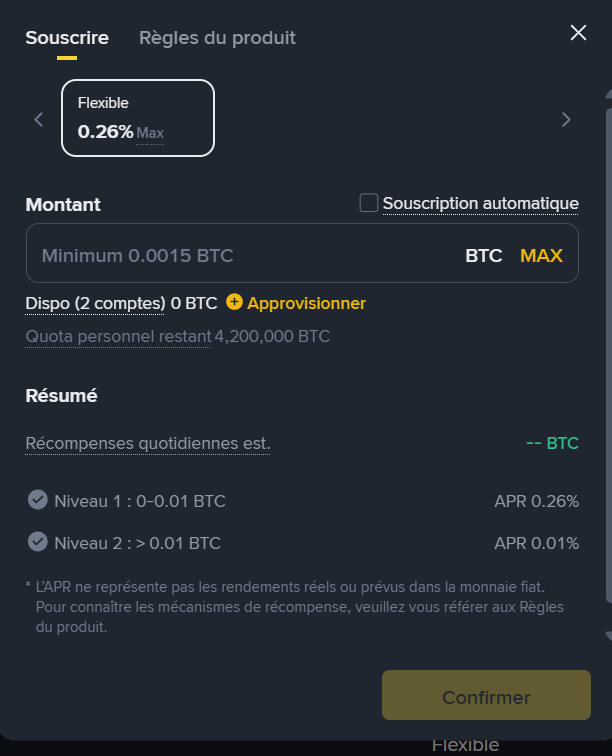Click the amount field Minimum 0.0015 BTC
The image size is (612, 756).
click(240, 255)
